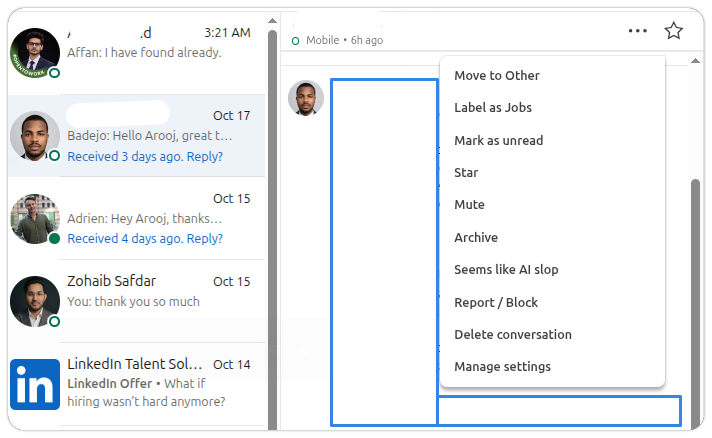Image resolution: width=712 pixels, height=438 pixels.
Task: Click conversation list scroll-up arrow
Action: coord(272,21)
